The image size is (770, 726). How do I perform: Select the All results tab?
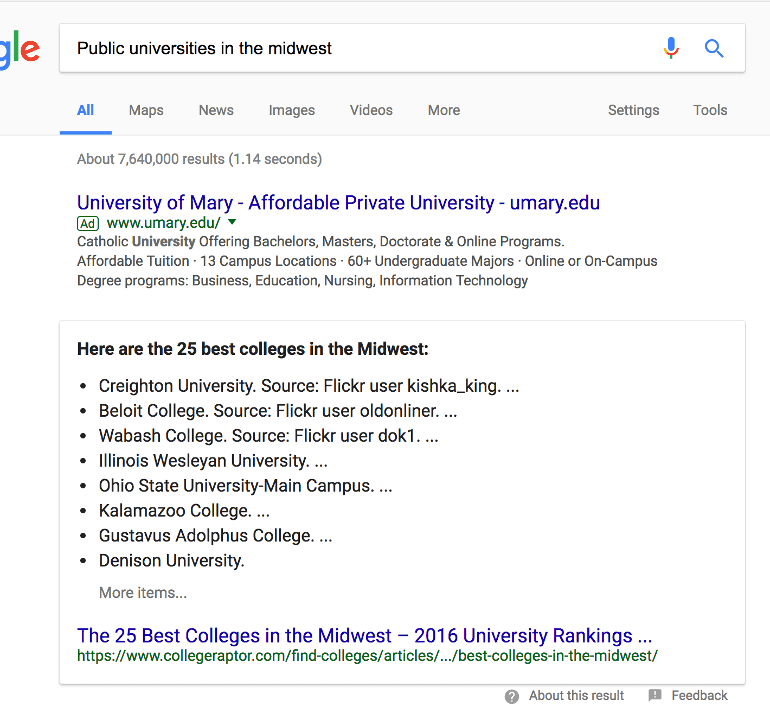[86, 110]
